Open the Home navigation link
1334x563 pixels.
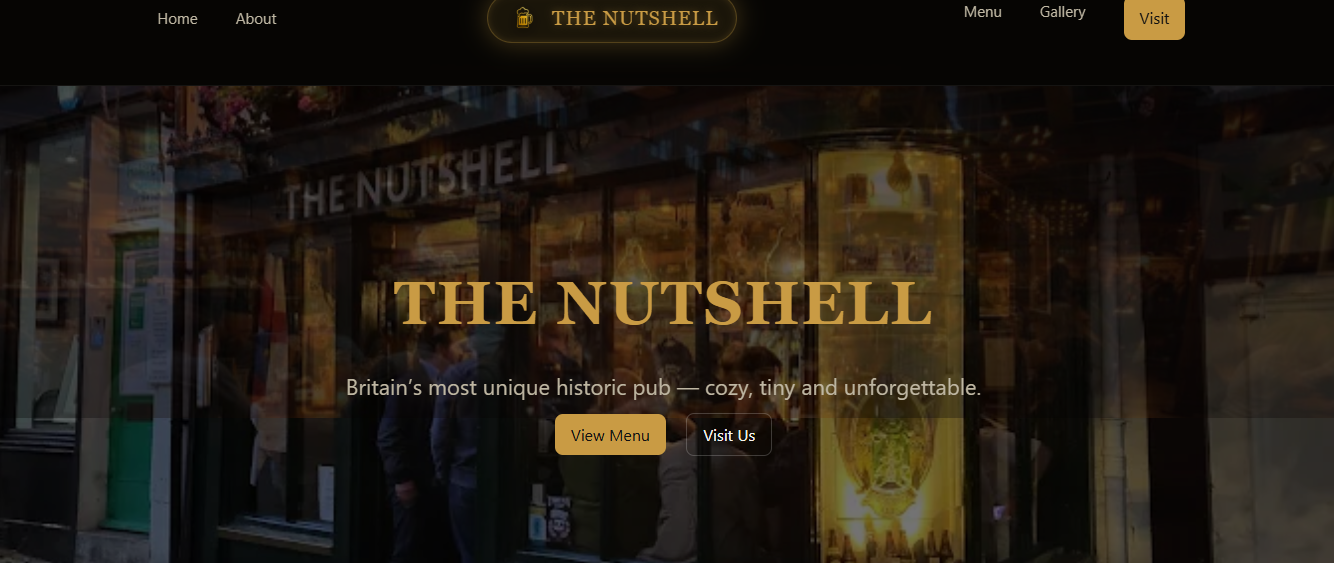click(x=177, y=19)
